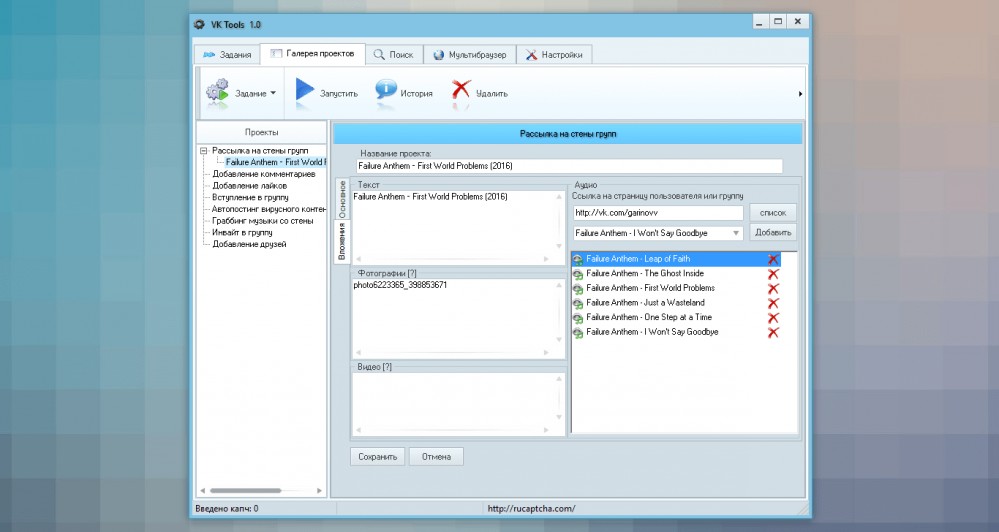
Task: Click the VK Tools gear icon in title bar
Action: [x=199, y=25]
